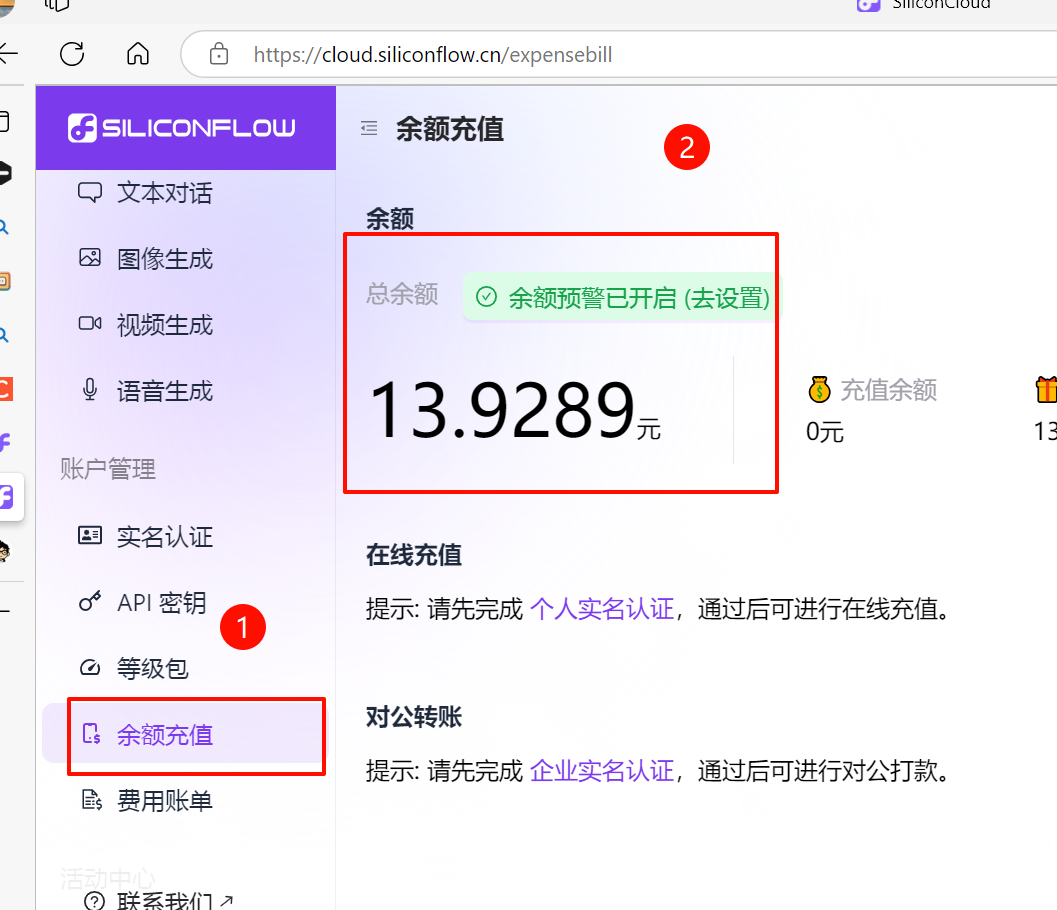Image resolution: width=1057 pixels, height=910 pixels.
Task: Open 语音生成 in the sidebar
Action: pos(164,391)
